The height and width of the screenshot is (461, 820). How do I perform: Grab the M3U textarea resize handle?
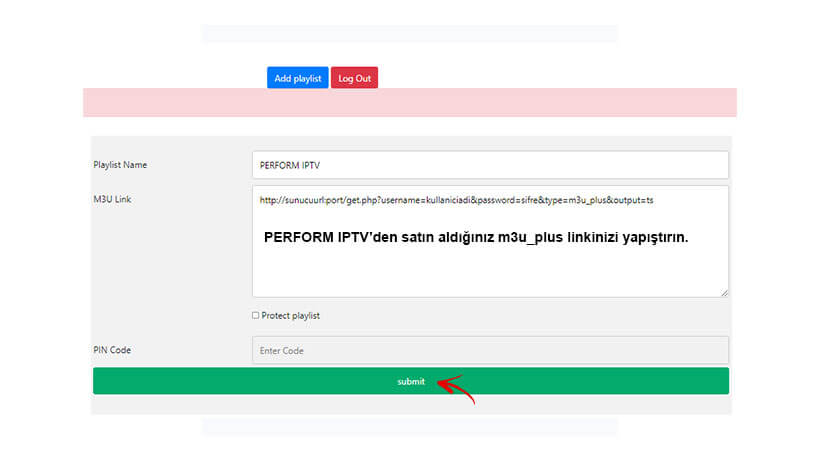(724, 293)
